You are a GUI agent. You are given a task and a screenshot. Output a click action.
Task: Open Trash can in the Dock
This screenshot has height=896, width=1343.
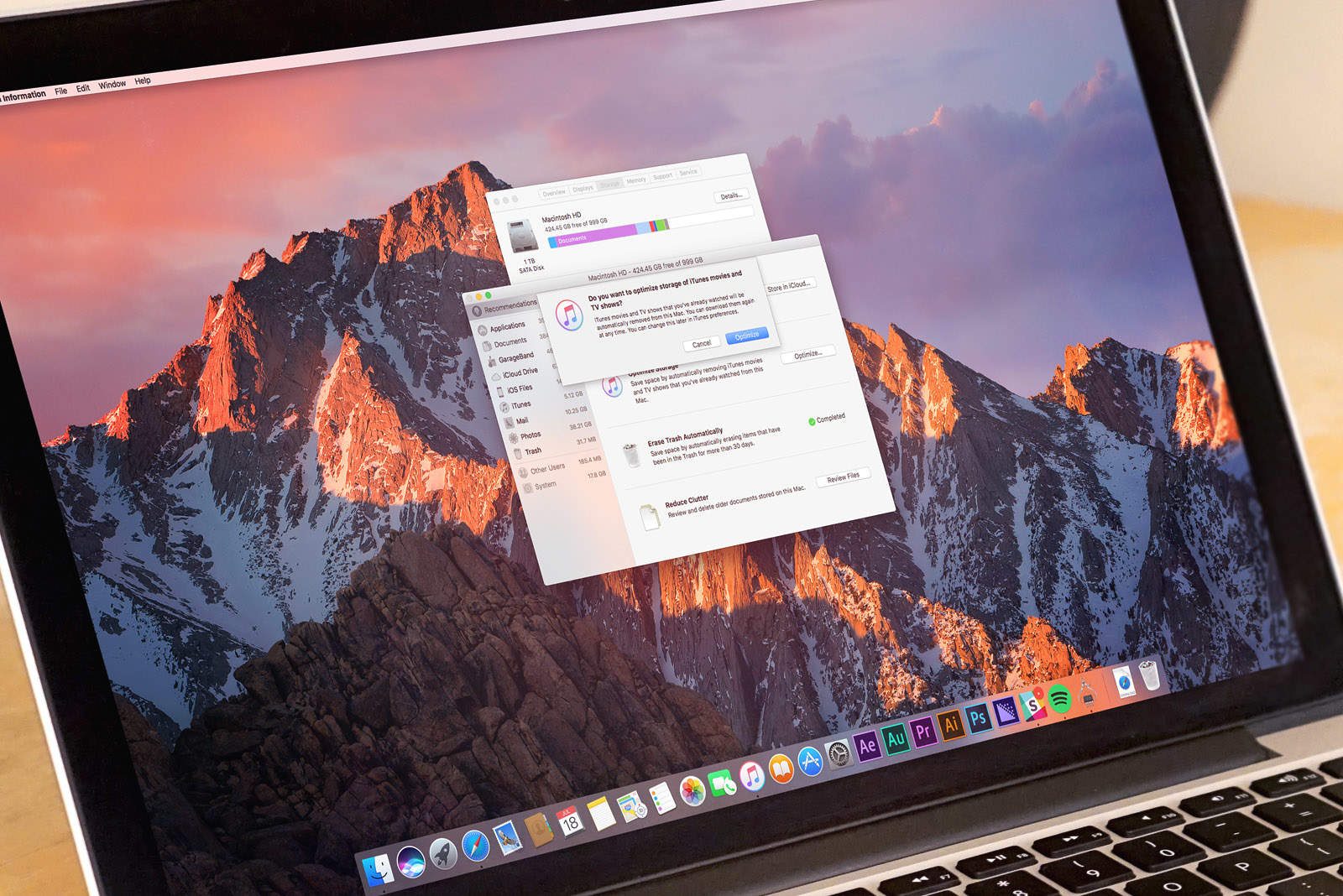point(1150,675)
